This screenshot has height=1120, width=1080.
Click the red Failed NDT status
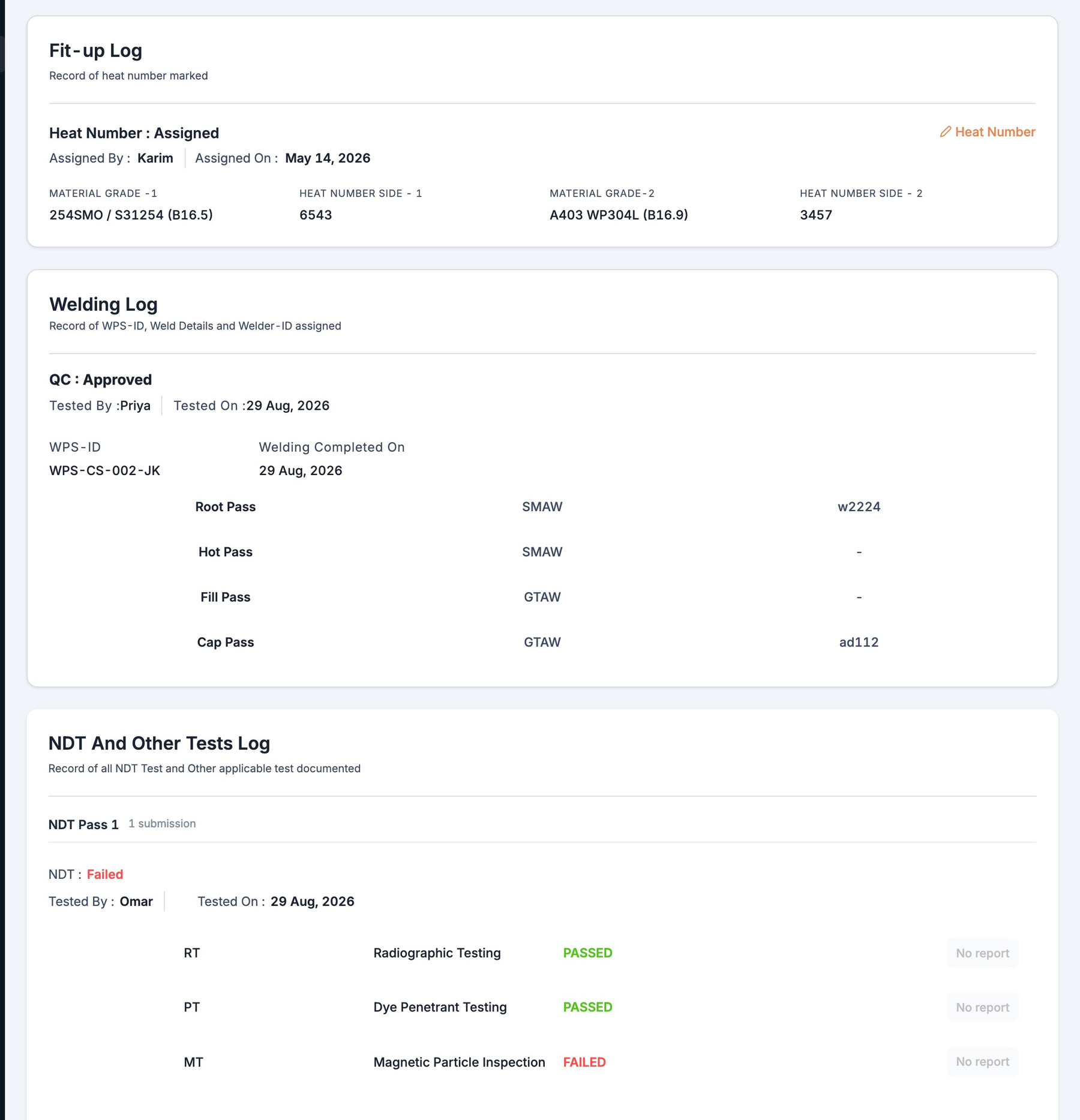click(x=105, y=875)
